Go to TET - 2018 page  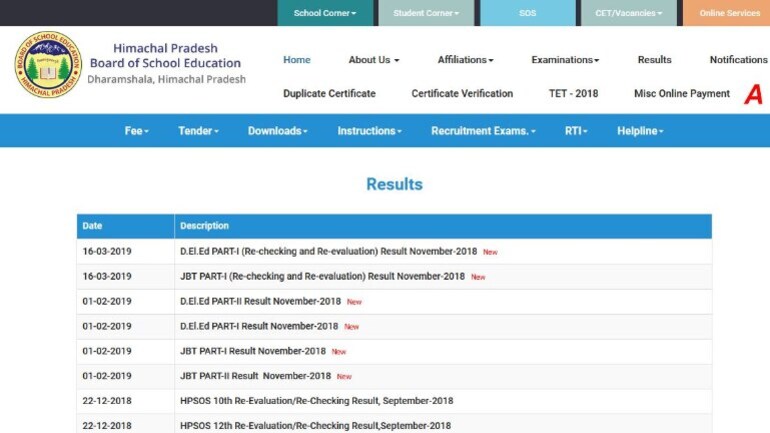click(x=573, y=94)
